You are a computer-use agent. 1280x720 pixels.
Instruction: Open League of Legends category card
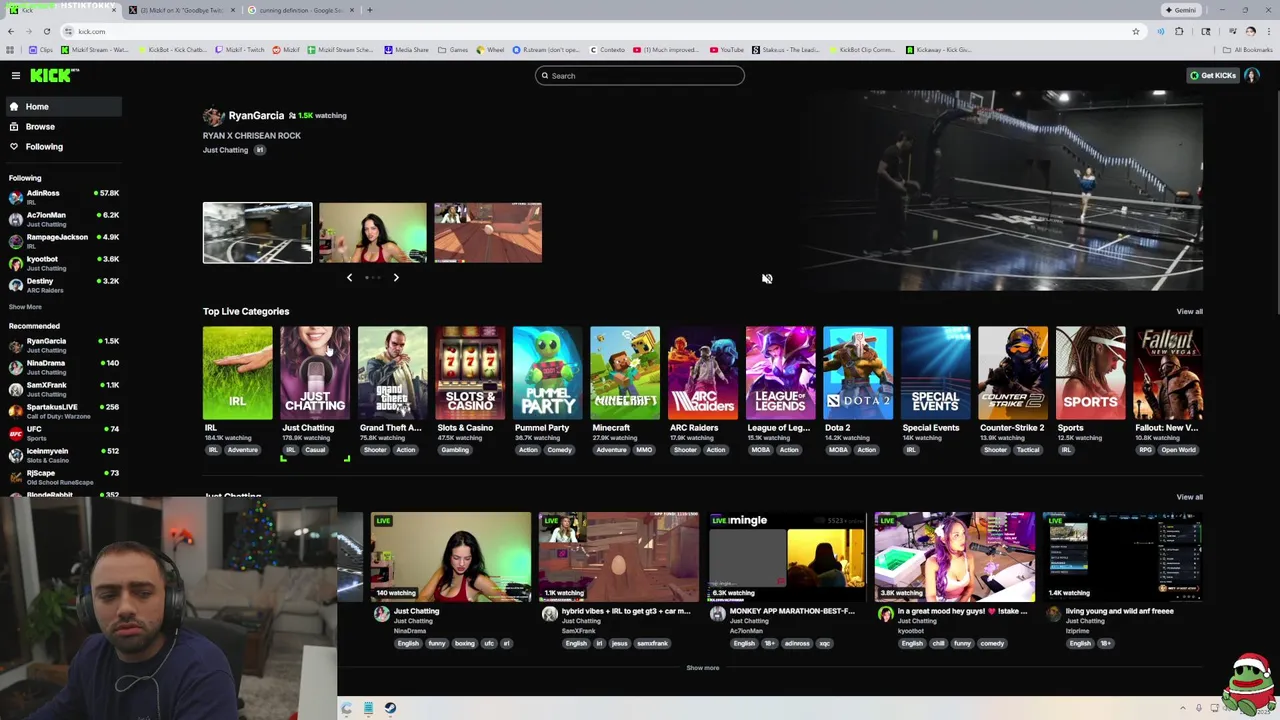click(780, 373)
